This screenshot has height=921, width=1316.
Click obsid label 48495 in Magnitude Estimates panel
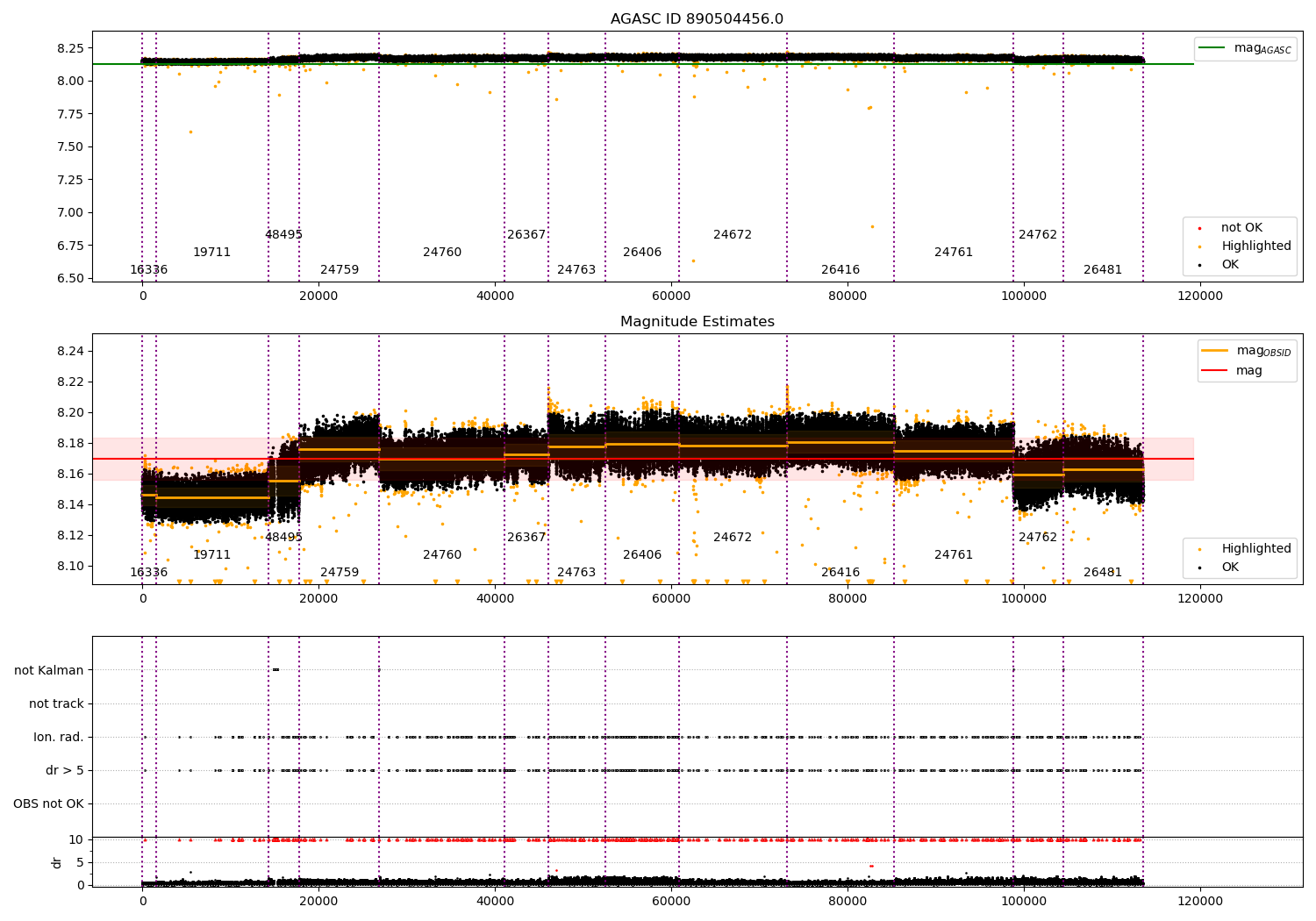tap(283, 538)
